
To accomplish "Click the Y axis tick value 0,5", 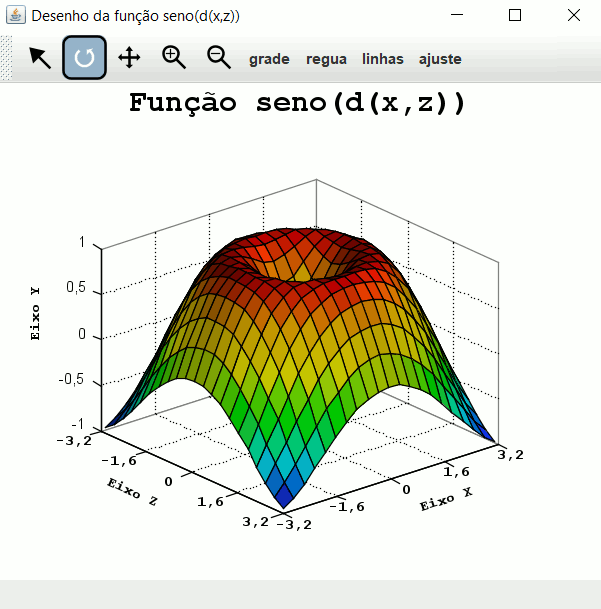I will (76, 287).
